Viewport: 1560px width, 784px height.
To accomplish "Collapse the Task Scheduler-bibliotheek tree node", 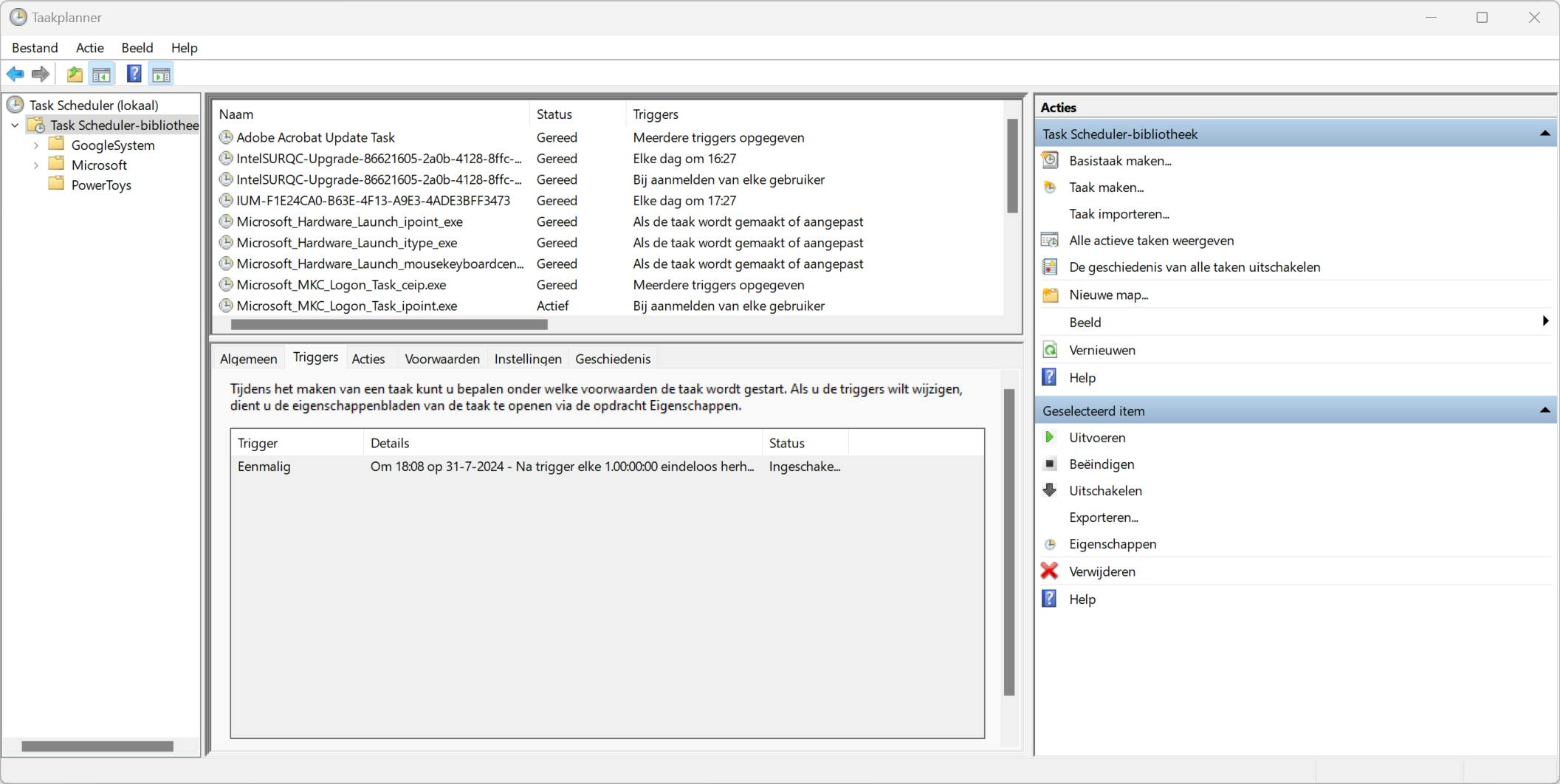I will pos(15,125).
